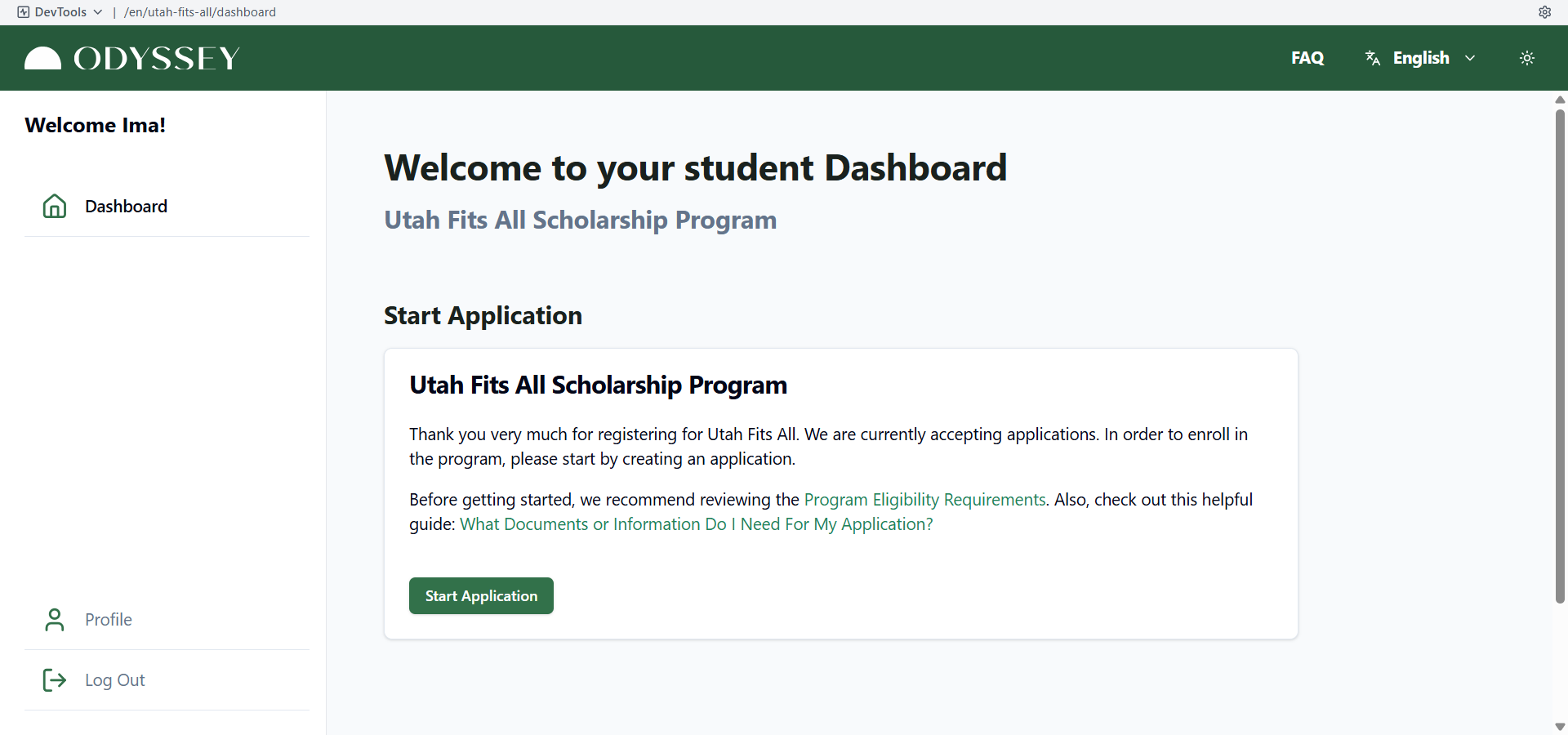This screenshot has width=1568, height=735.
Task: Click the vertical scrollbar thumb
Action: point(1560,356)
